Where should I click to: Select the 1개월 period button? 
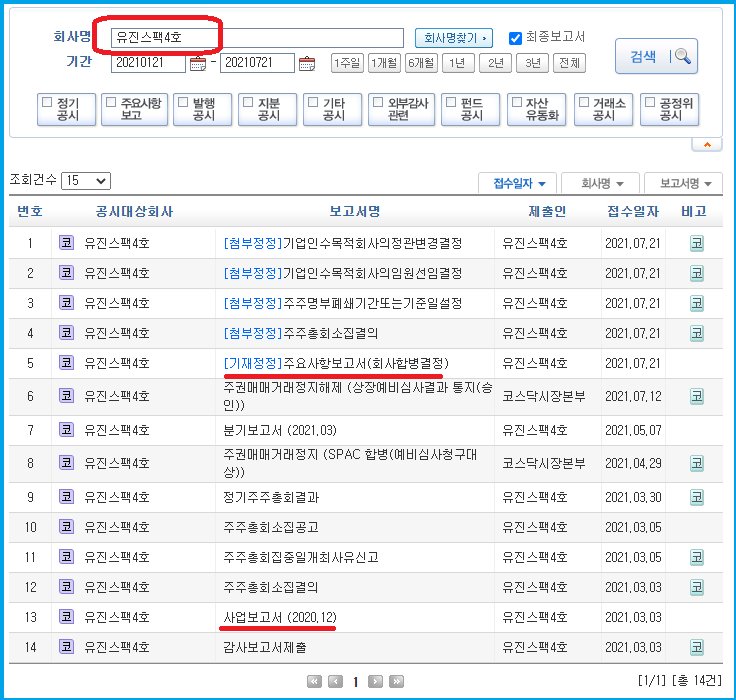(384, 63)
